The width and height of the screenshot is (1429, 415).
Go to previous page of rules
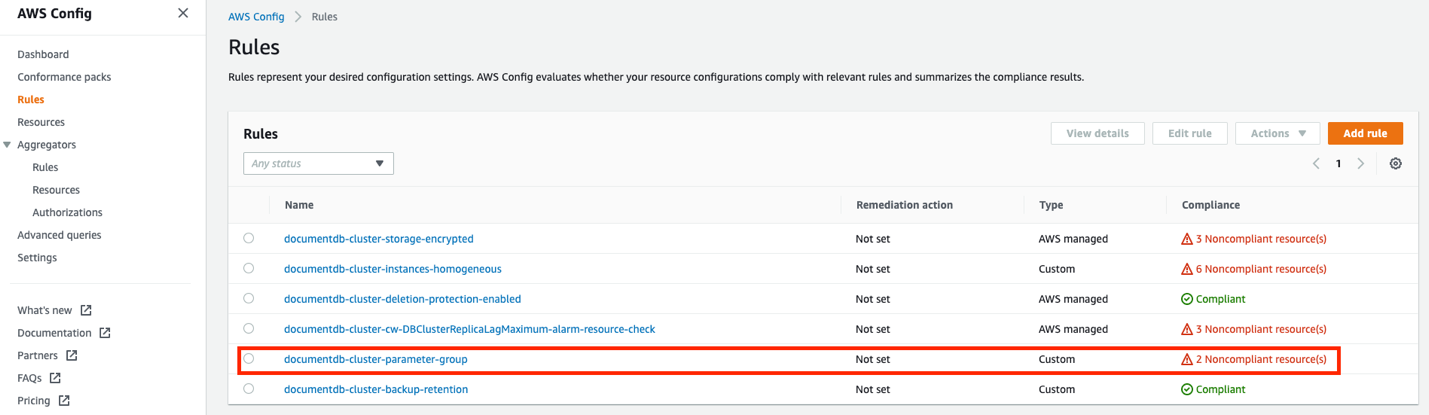click(1316, 164)
